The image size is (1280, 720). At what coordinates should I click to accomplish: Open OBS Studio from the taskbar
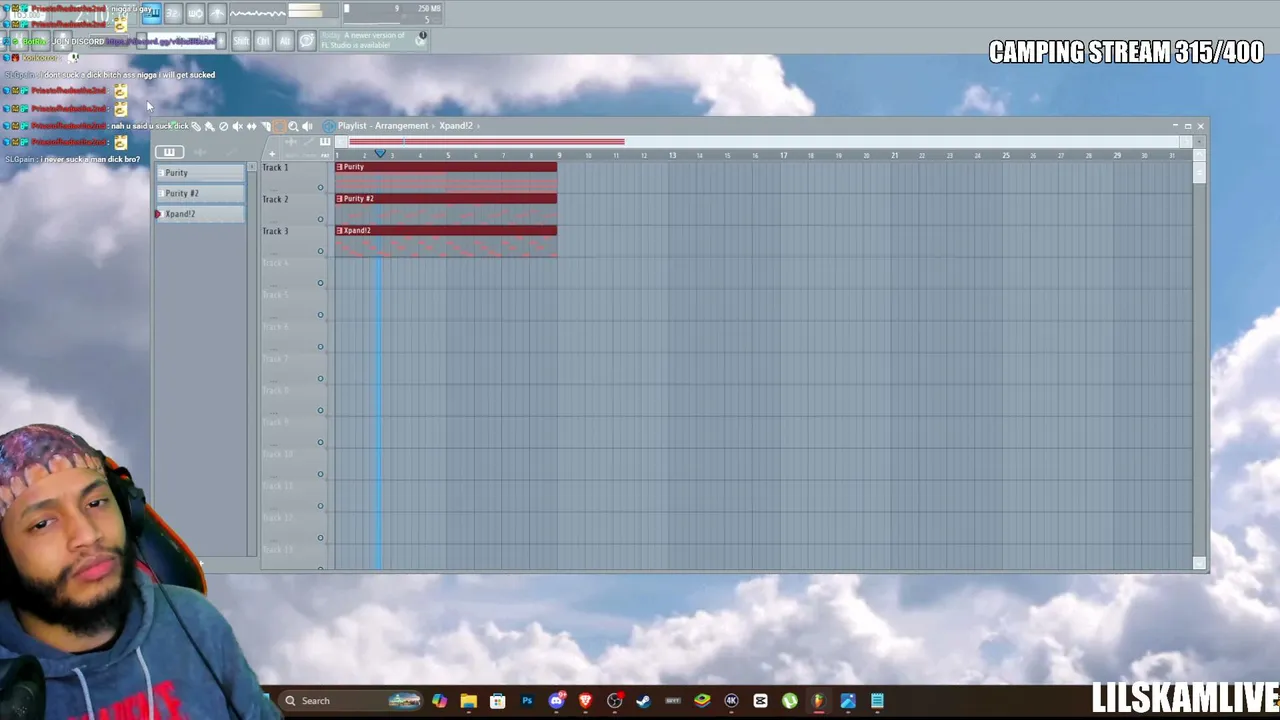click(614, 701)
